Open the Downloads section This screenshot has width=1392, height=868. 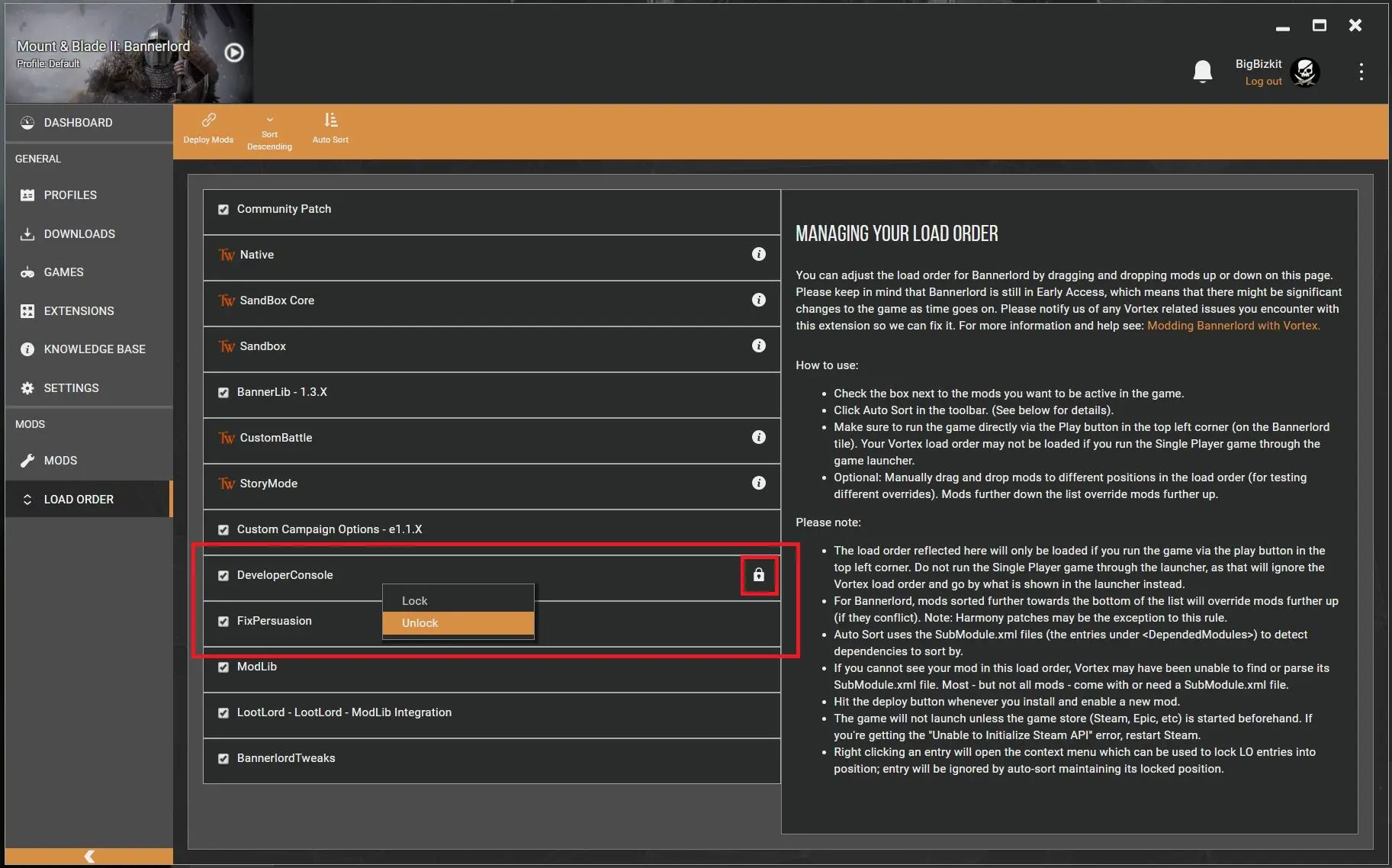(89, 234)
